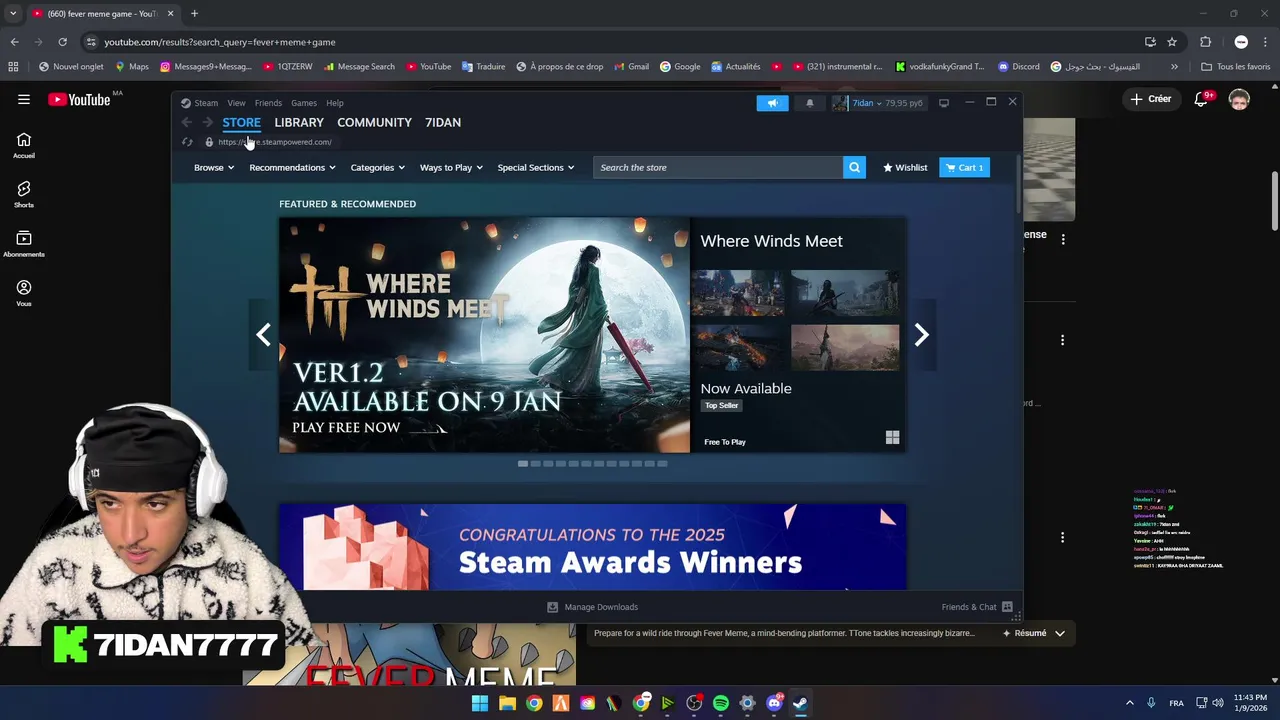Expand the Recommendations dropdown
The height and width of the screenshot is (720, 1280).
click(x=292, y=167)
